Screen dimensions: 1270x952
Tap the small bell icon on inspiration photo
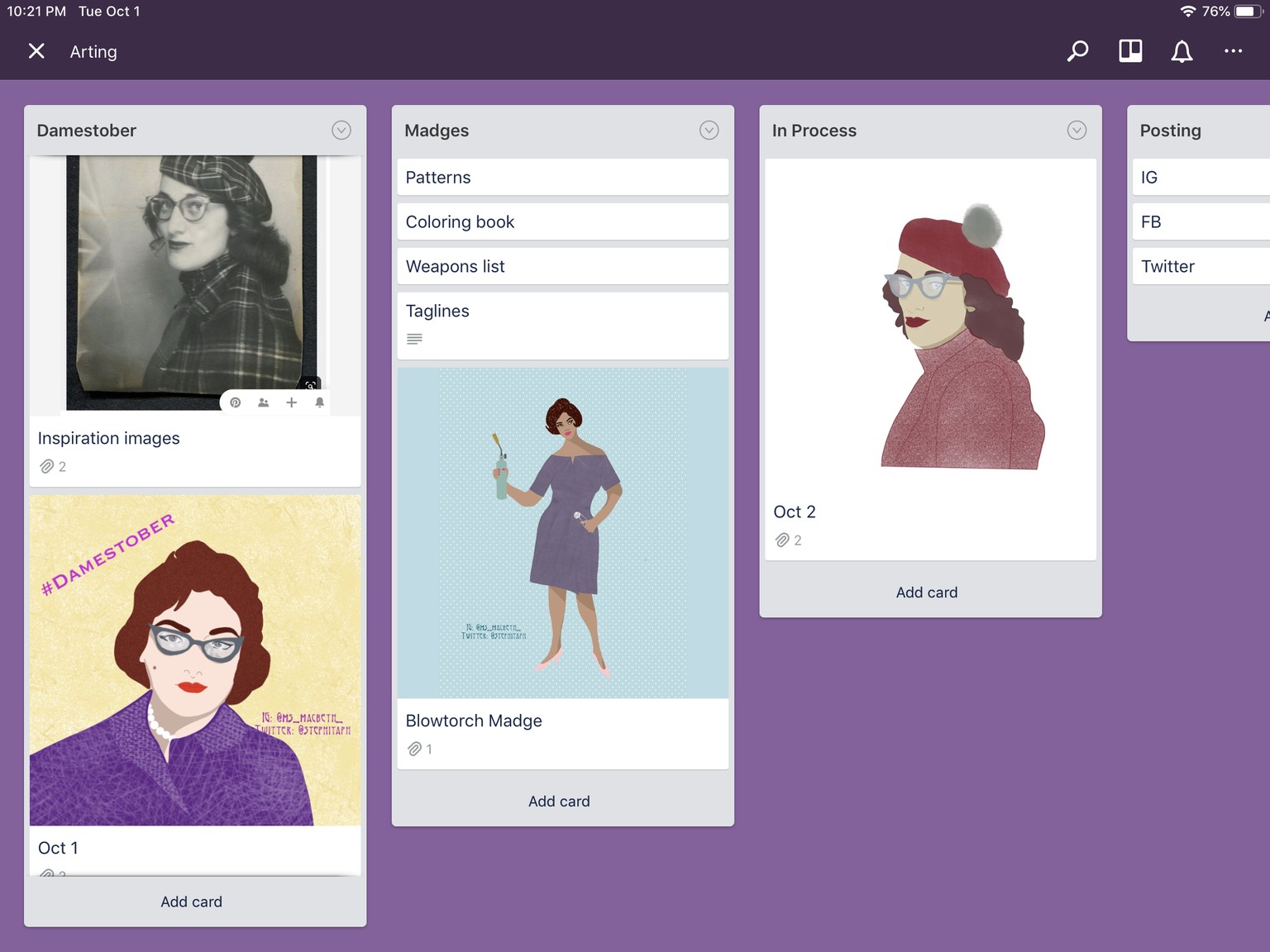click(x=319, y=402)
